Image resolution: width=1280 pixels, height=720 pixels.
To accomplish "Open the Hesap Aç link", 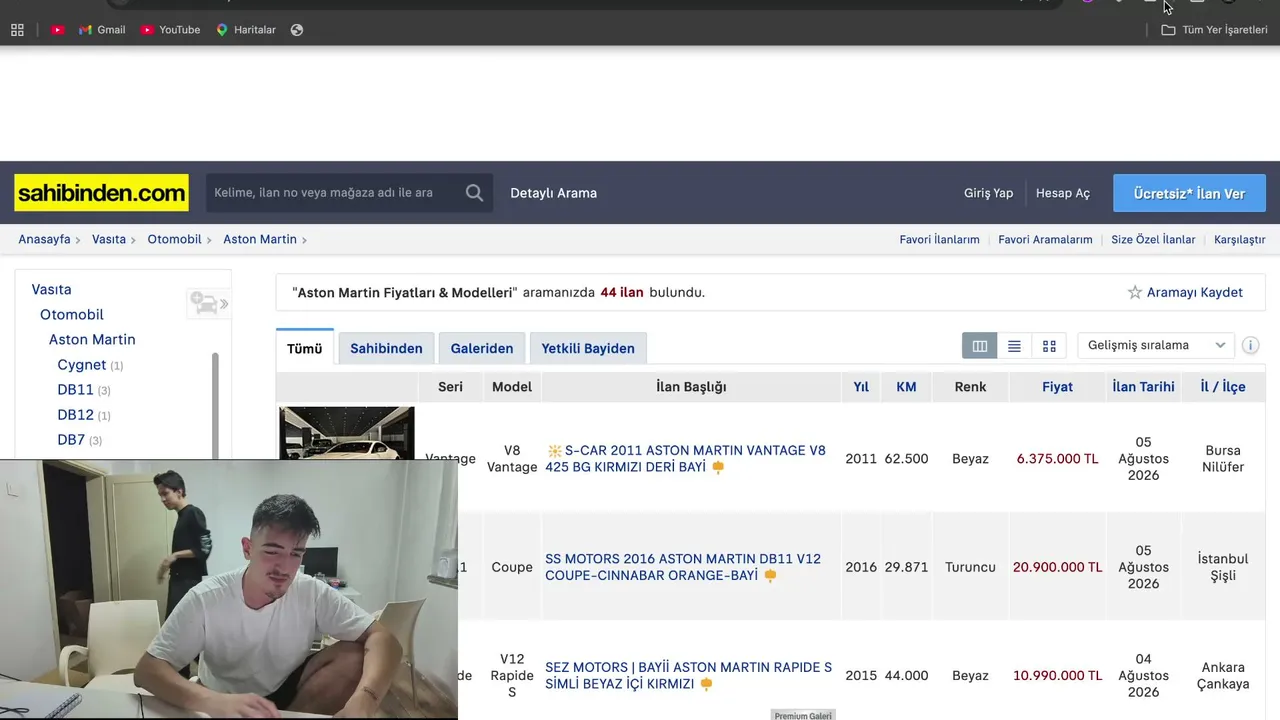I will point(1062,193).
